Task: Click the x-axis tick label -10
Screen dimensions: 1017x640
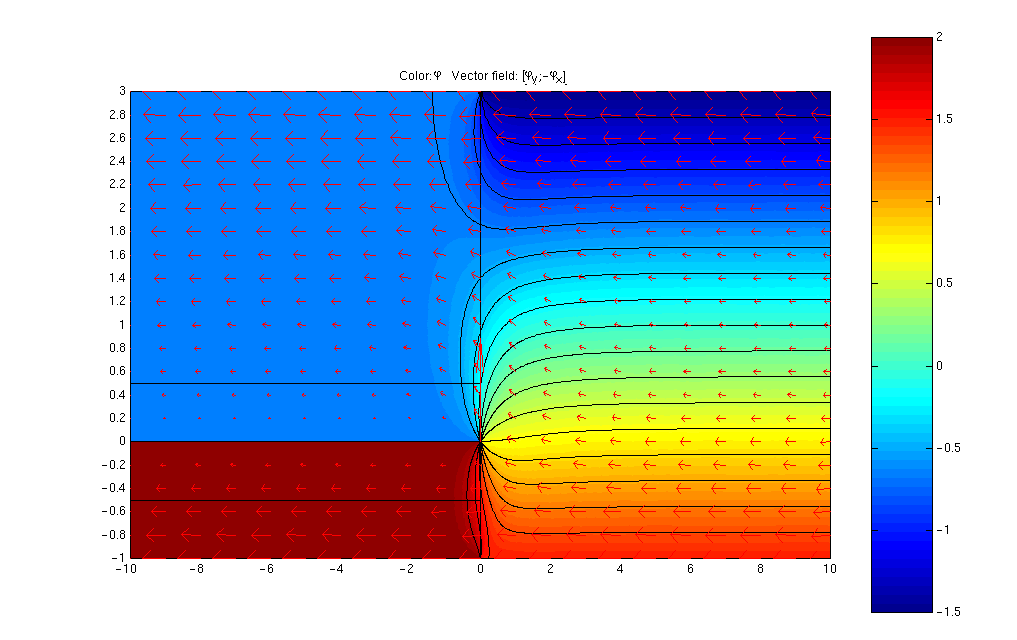Action: click(x=125, y=569)
